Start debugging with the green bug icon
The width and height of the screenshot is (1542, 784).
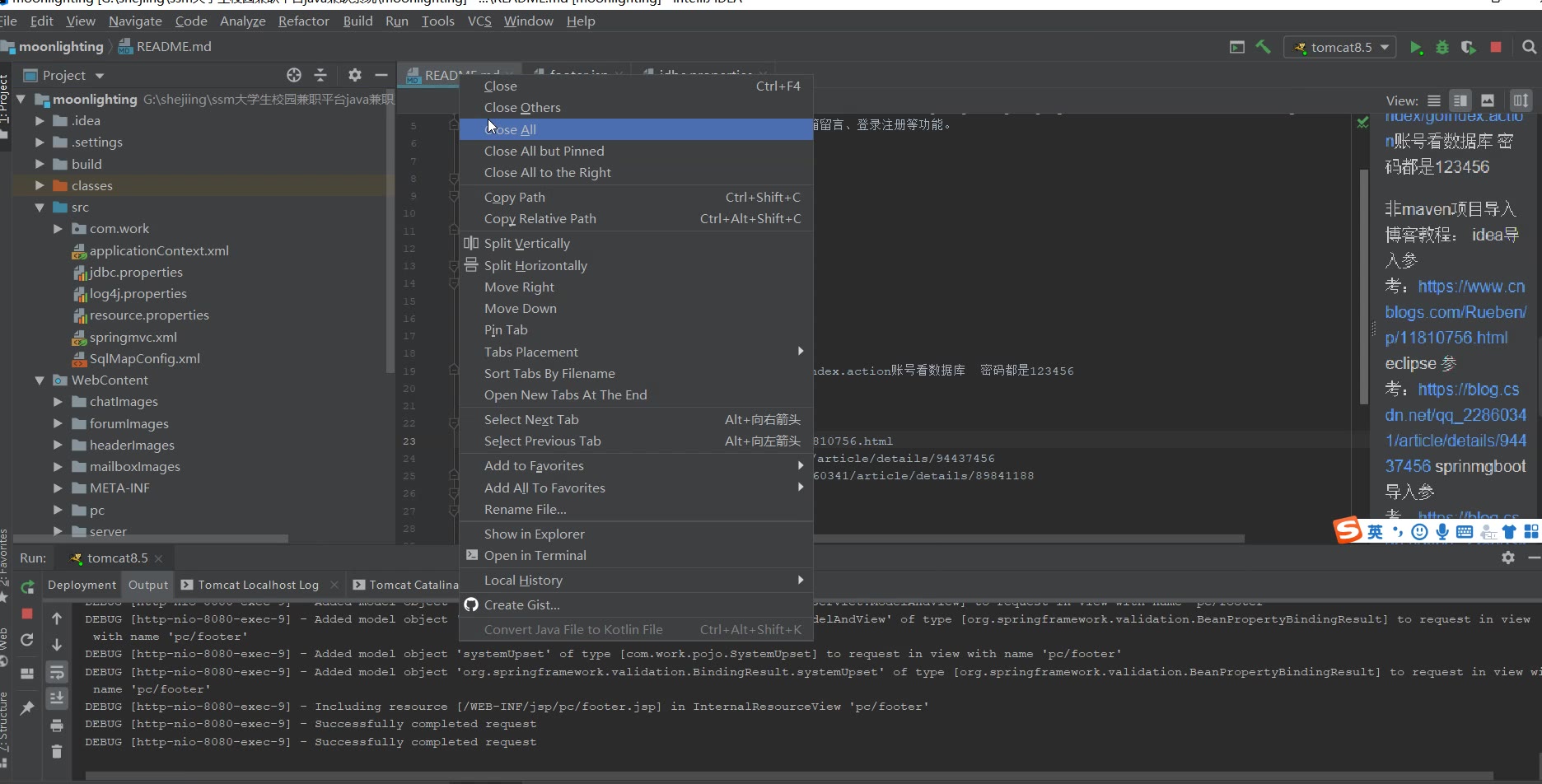[1442, 48]
